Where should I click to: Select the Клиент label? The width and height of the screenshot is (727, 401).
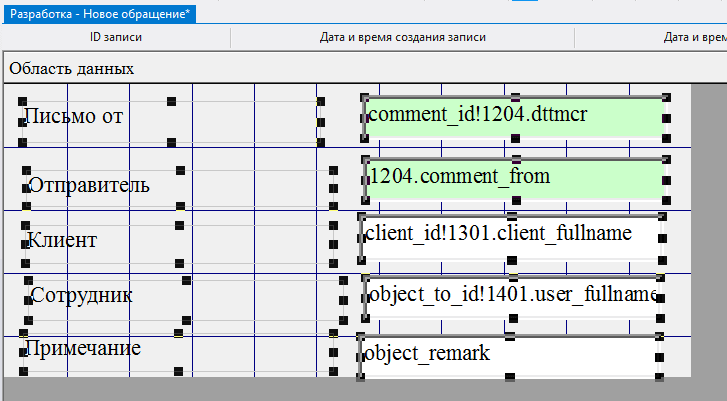click(62, 241)
